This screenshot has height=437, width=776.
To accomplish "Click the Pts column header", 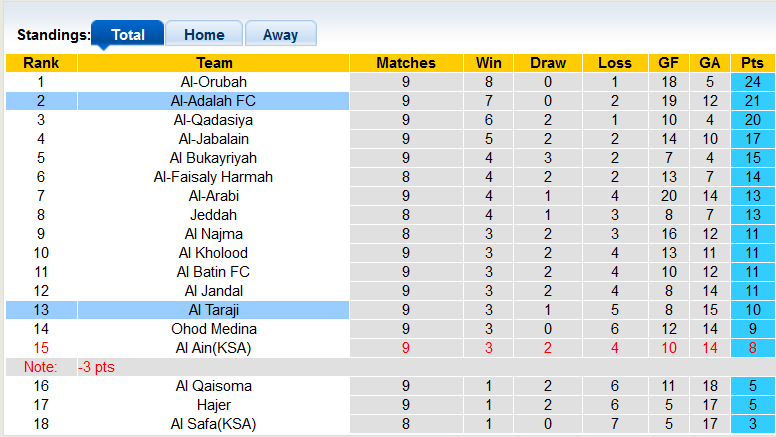I will click(752, 63).
